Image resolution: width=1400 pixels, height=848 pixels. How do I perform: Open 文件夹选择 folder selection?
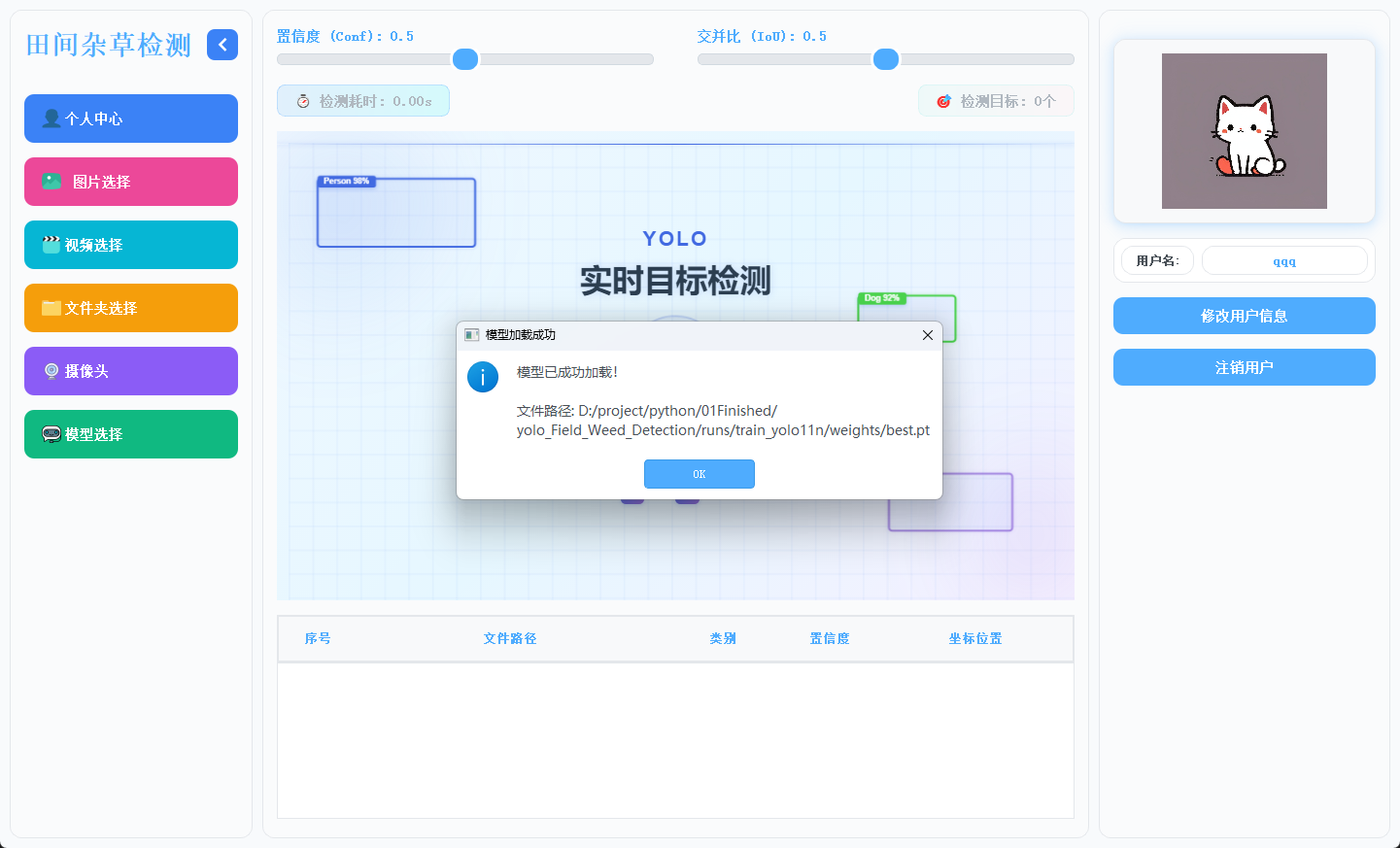tap(131, 308)
